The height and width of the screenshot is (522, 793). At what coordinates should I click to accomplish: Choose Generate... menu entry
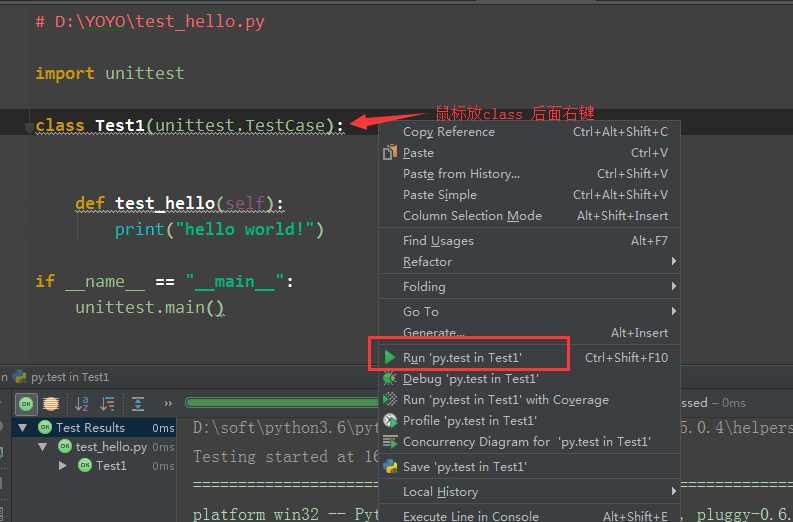coord(530,332)
